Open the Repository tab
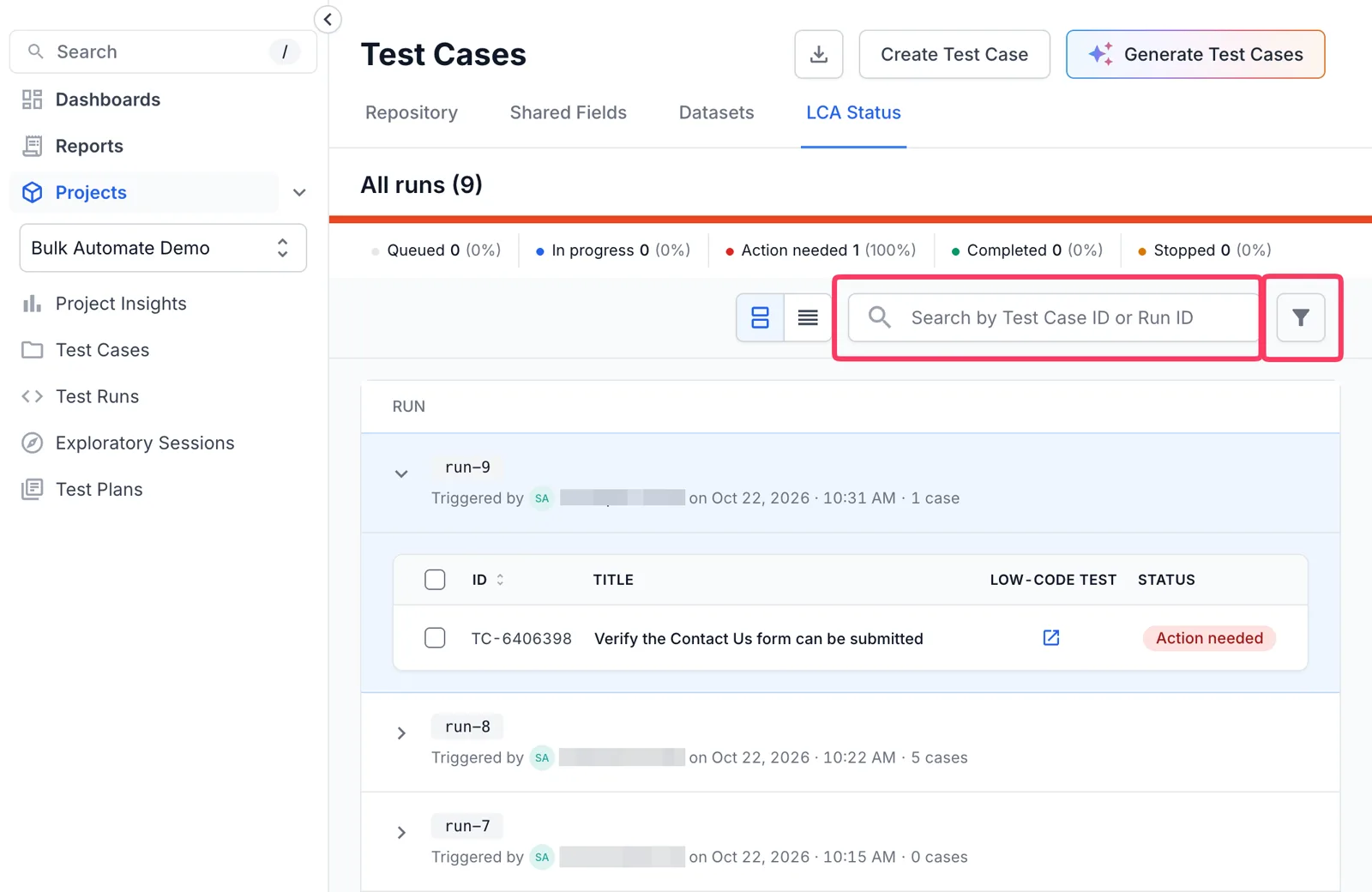Viewport: 1372px width, 892px height. [x=412, y=112]
